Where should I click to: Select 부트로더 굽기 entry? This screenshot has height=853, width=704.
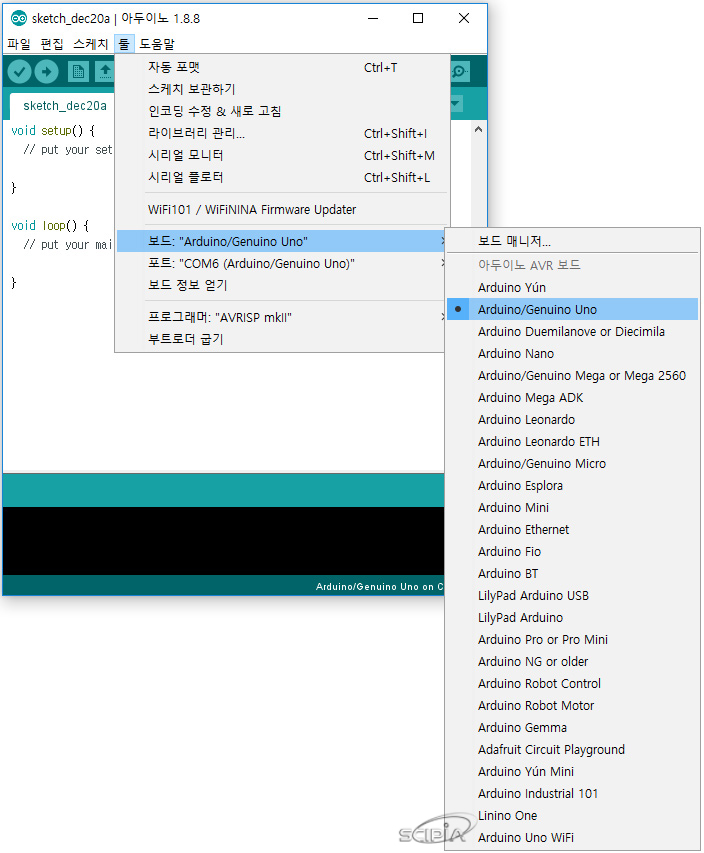[282, 339]
